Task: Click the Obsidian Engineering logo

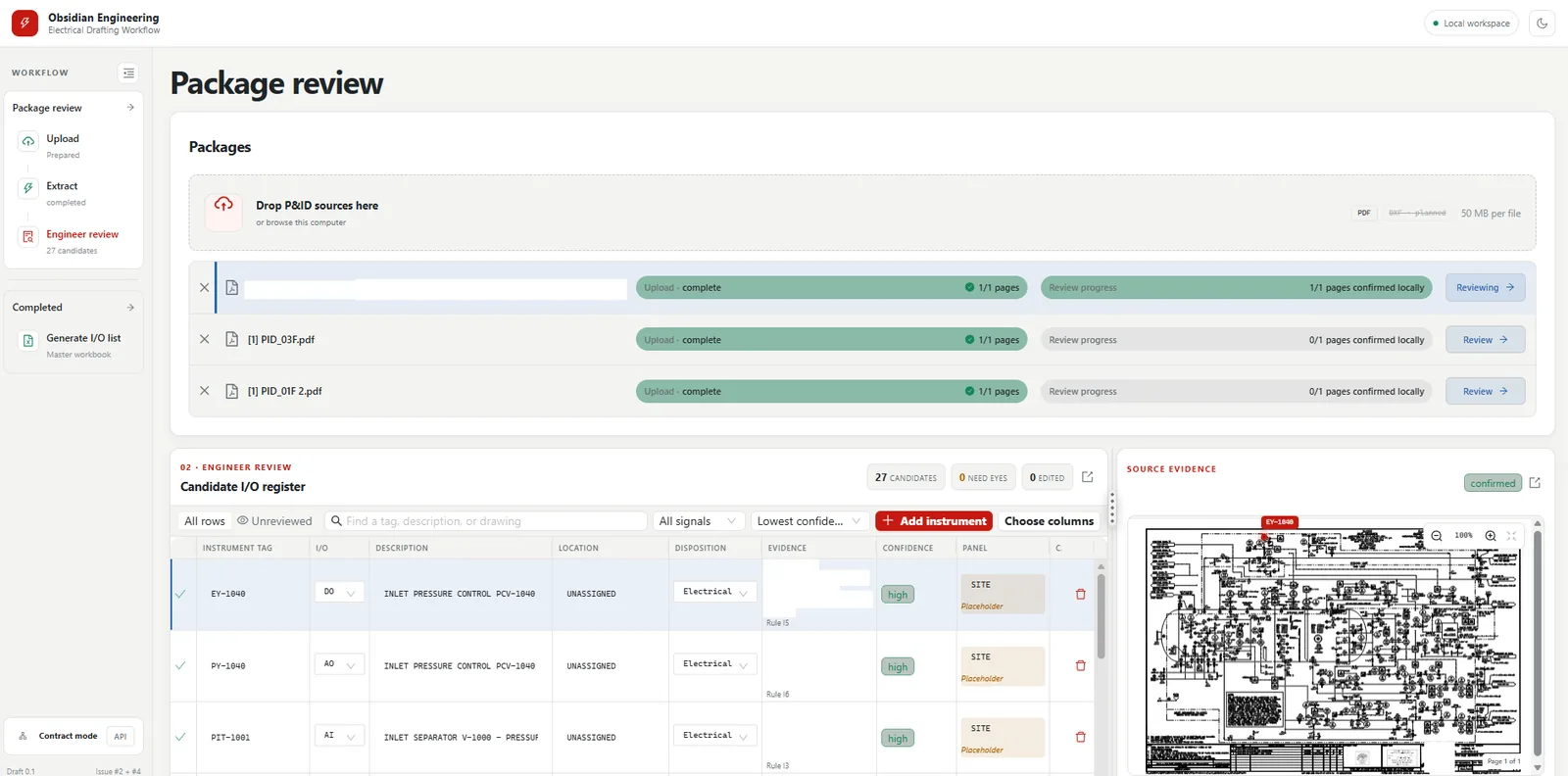Action: pyautogui.click(x=24, y=24)
